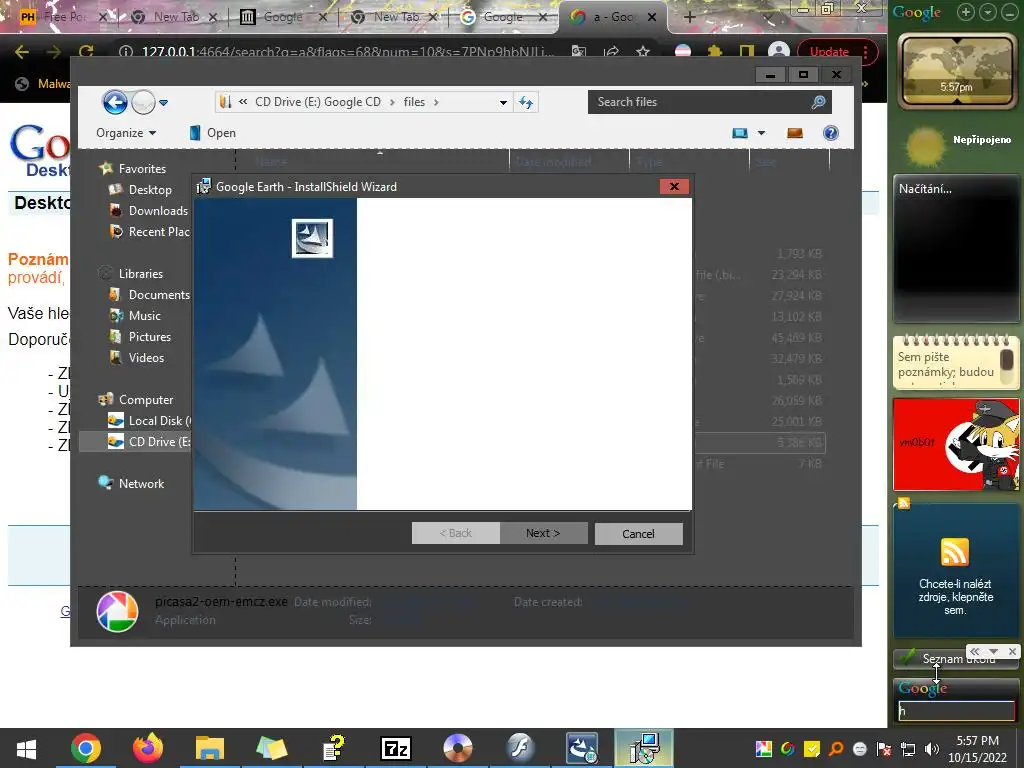Screen dimensions: 1024x768
Task: Click the sticky notes gadget
Action: (x=955, y=364)
